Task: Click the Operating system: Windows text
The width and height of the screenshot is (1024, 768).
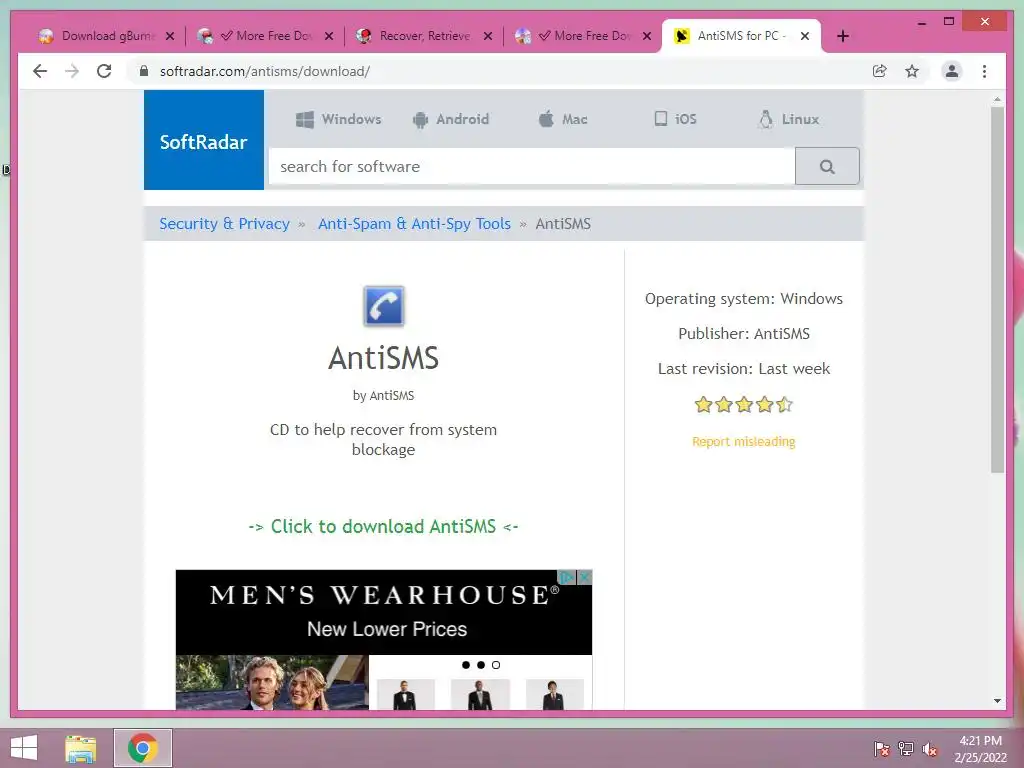Action: 744,298
